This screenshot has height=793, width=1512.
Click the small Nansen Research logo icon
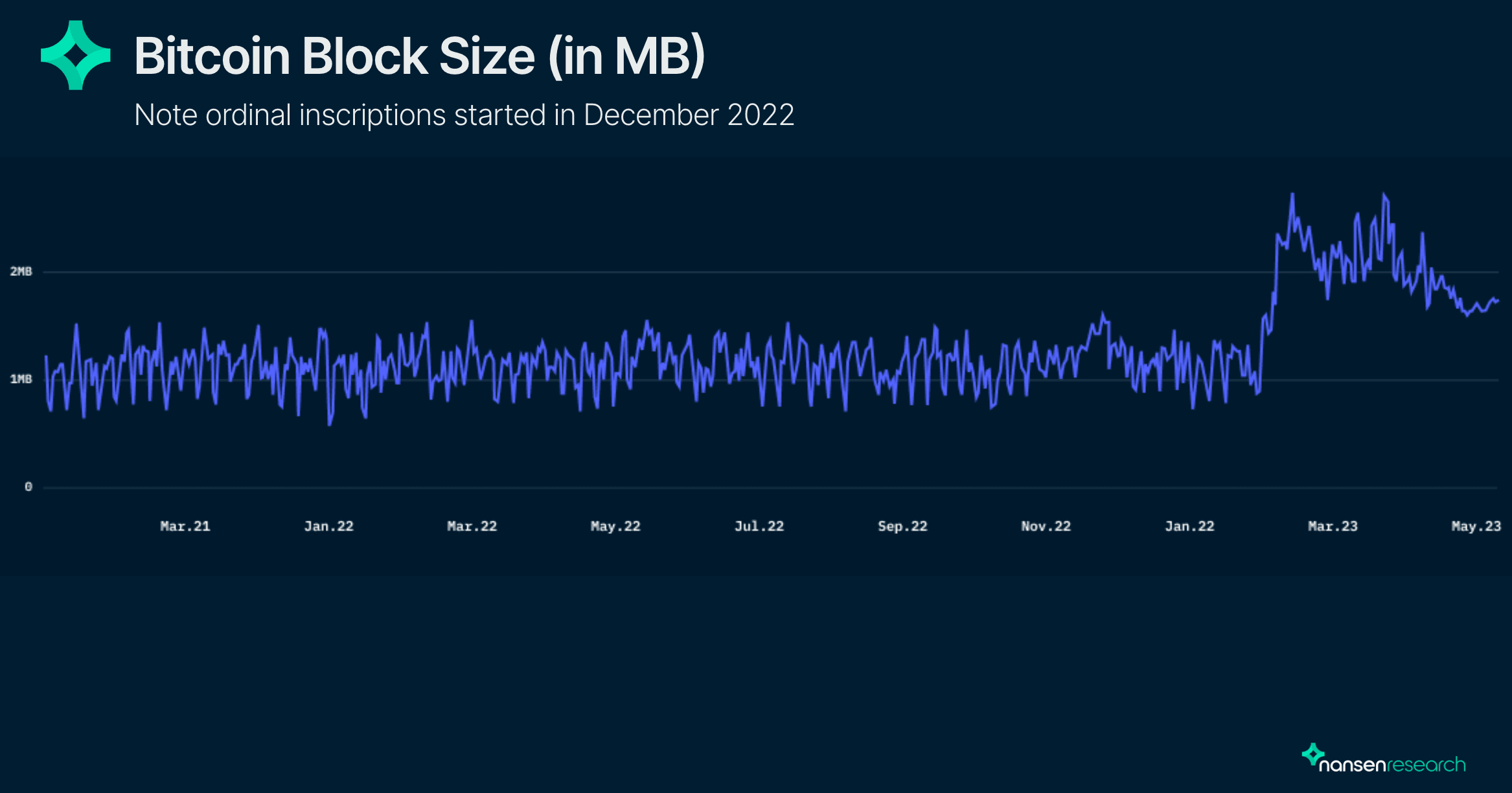click(x=1312, y=755)
